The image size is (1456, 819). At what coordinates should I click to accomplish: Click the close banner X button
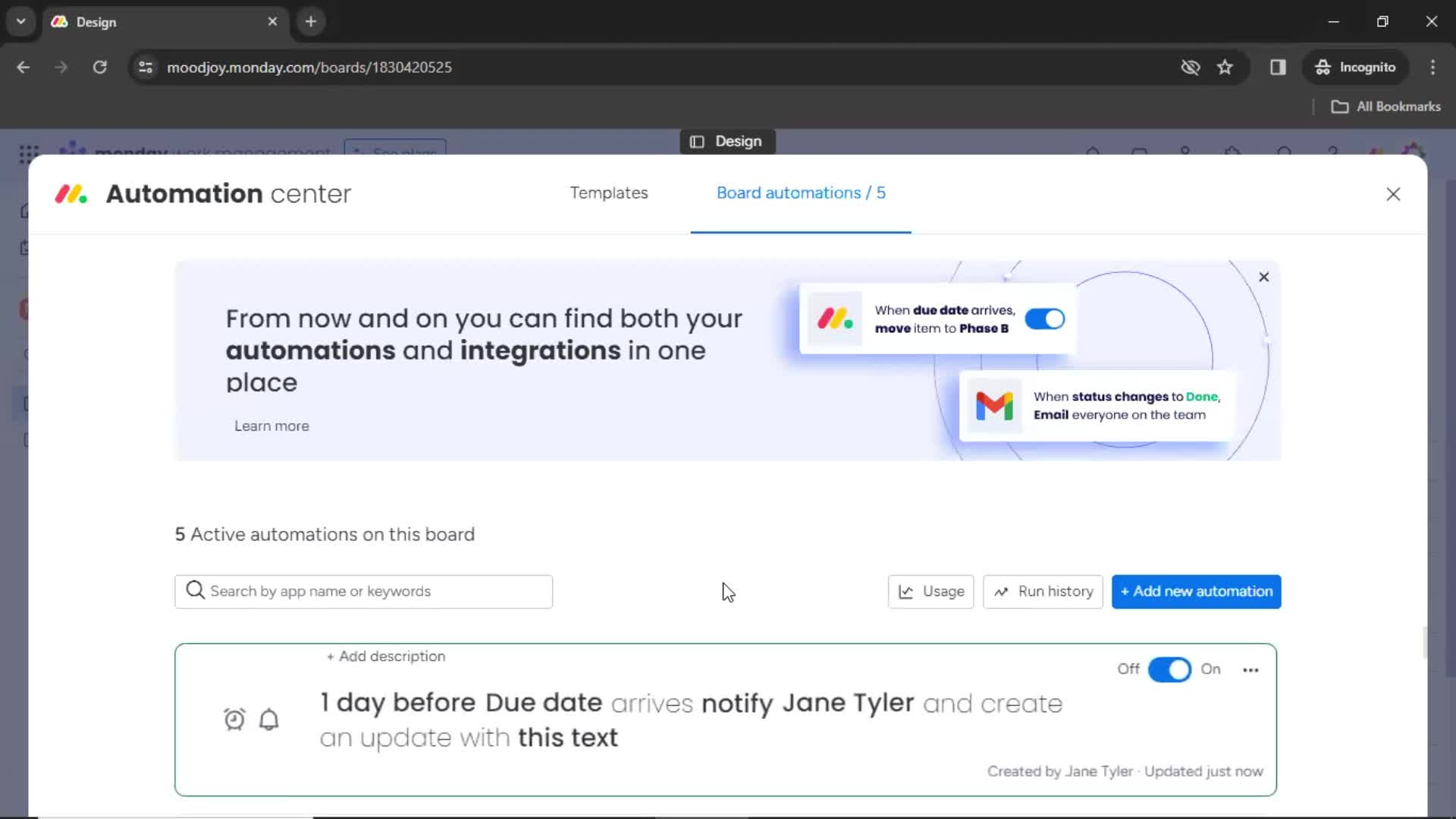[1264, 277]
